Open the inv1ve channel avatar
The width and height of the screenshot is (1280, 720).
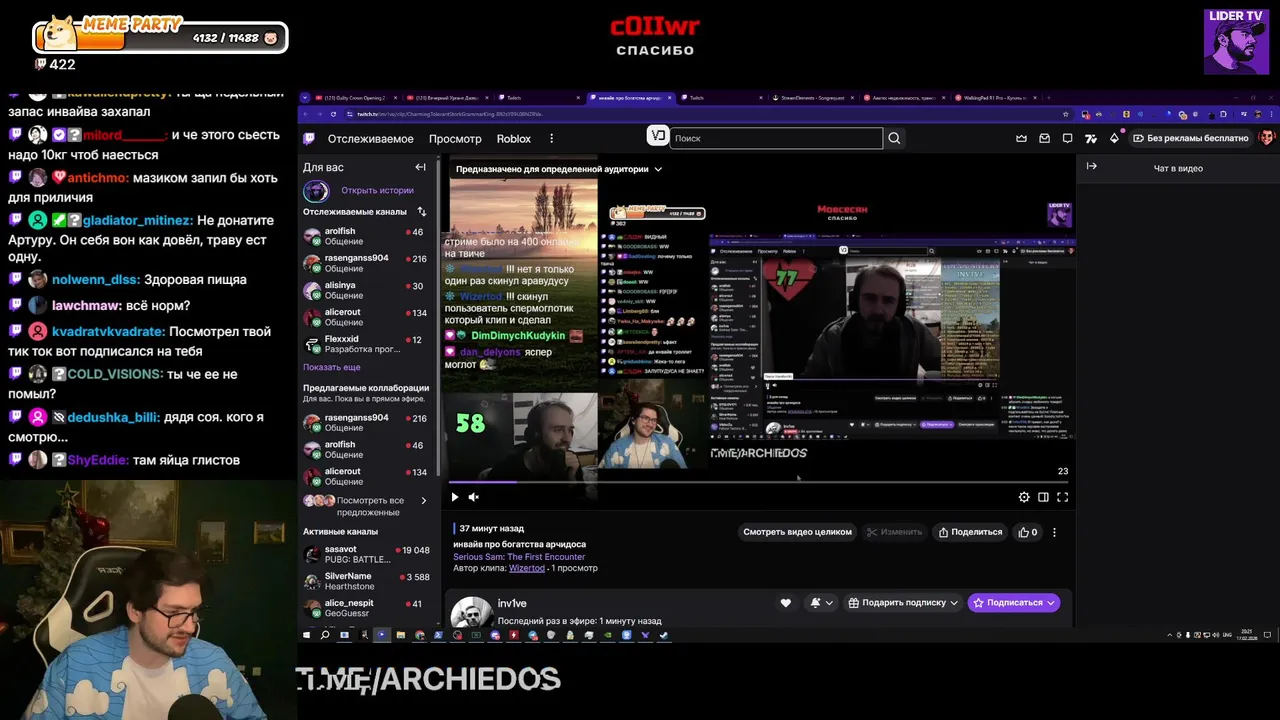[x=471, y=610]
